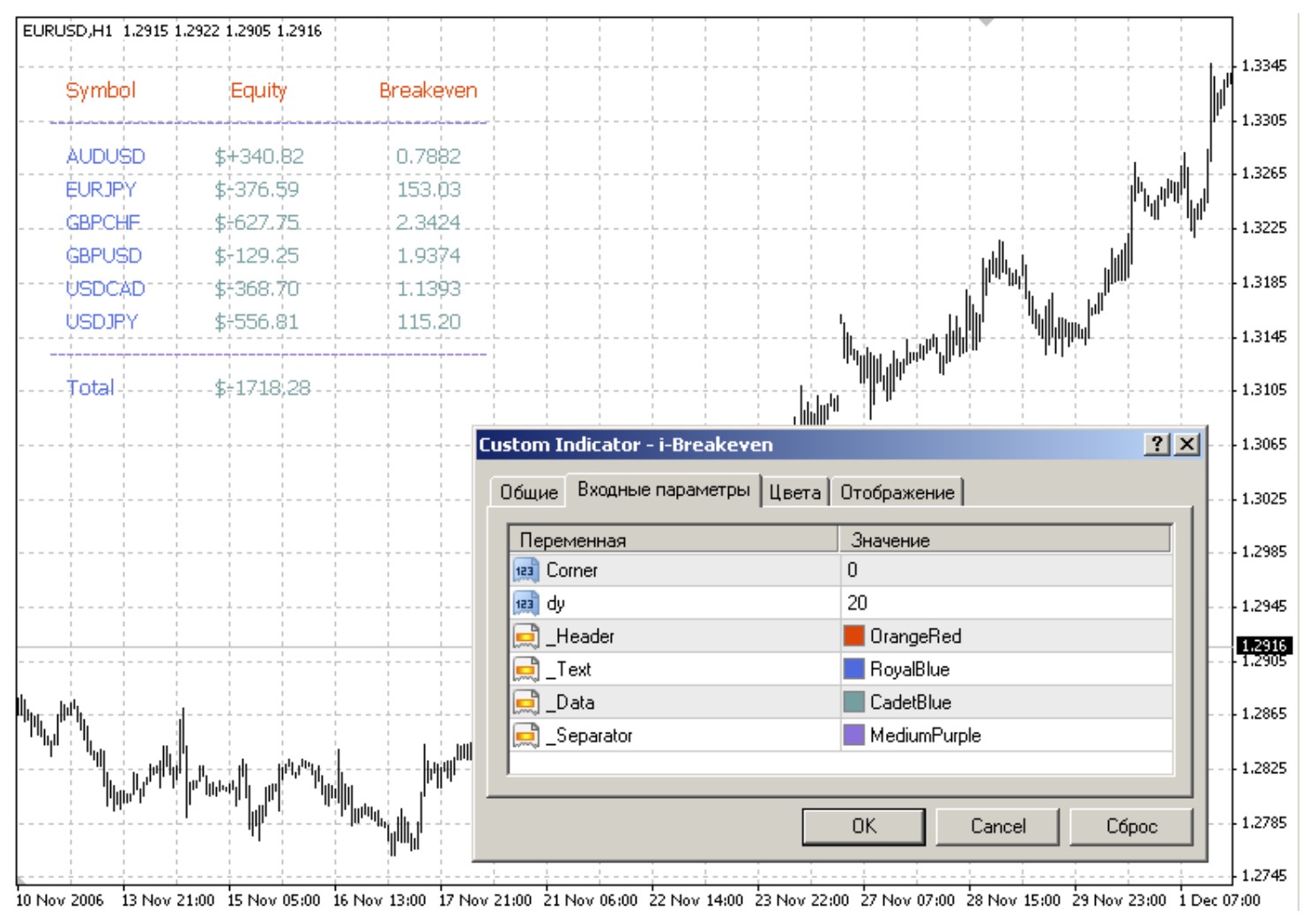Click the $+340.82 equity value
The height and width of the screenshot is (924, 1310).
click(x=259, y=156)
